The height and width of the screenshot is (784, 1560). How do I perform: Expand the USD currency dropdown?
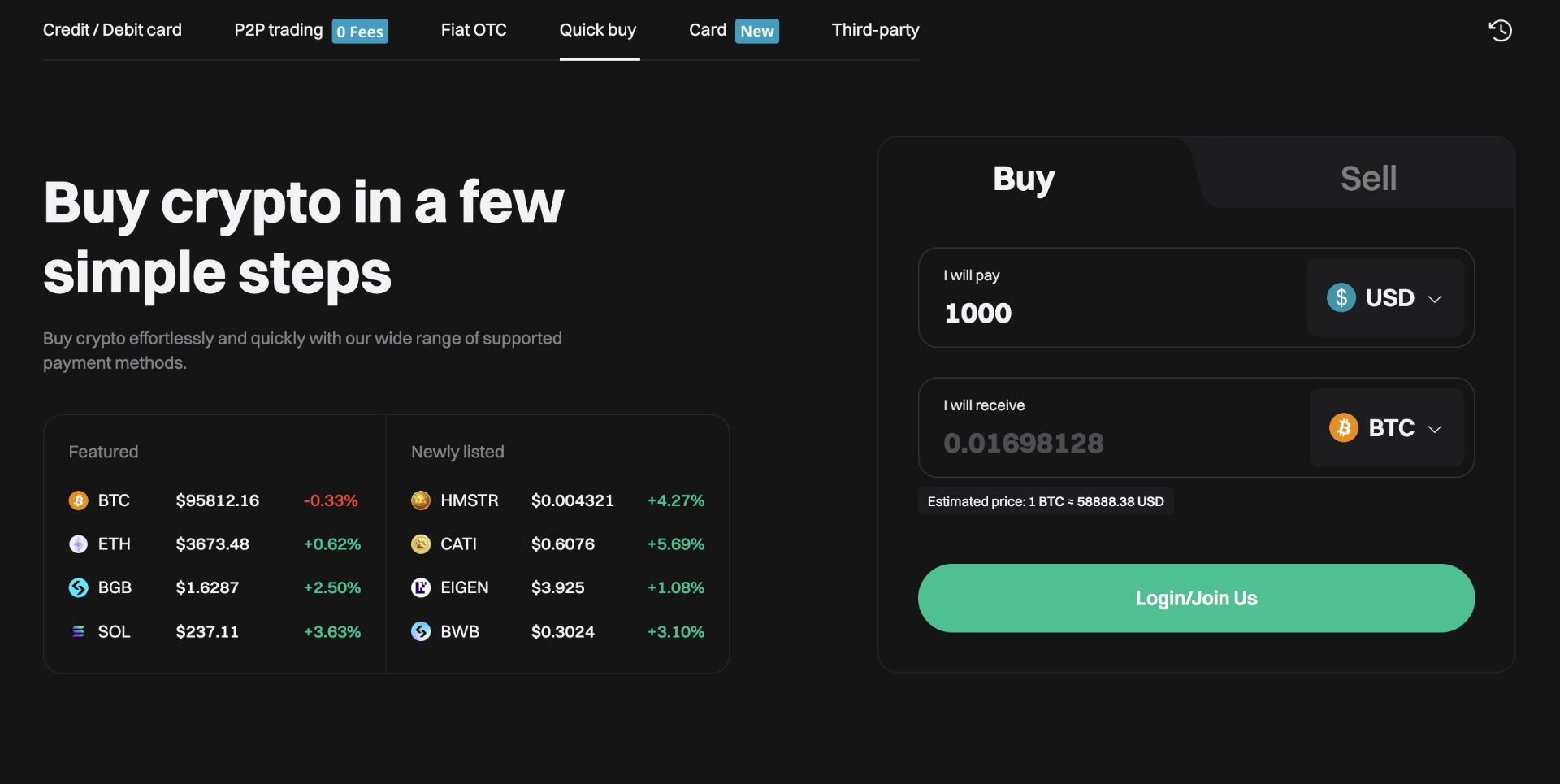pos(1384,298)
